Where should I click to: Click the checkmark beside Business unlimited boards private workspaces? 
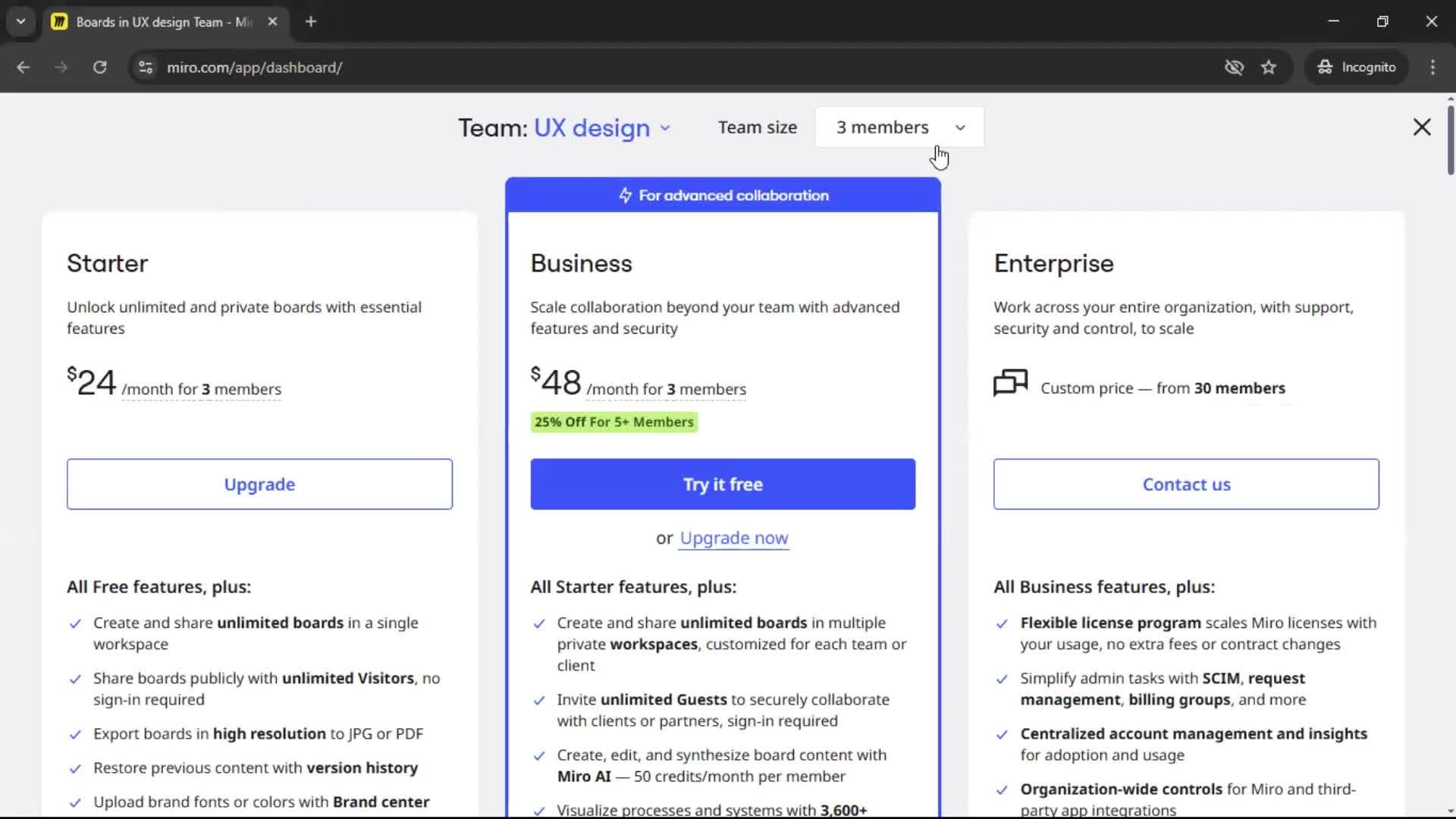click(539, 624)
